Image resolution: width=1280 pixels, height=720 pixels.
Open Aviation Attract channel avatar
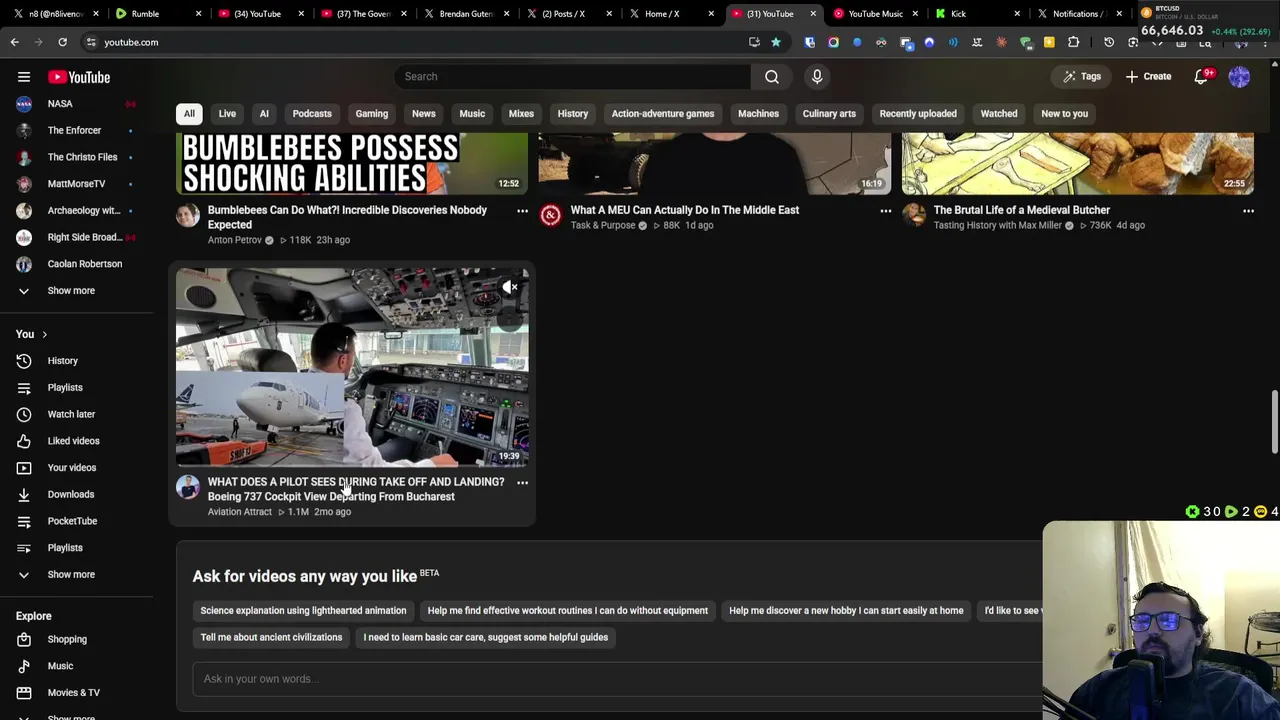(188, 487)
